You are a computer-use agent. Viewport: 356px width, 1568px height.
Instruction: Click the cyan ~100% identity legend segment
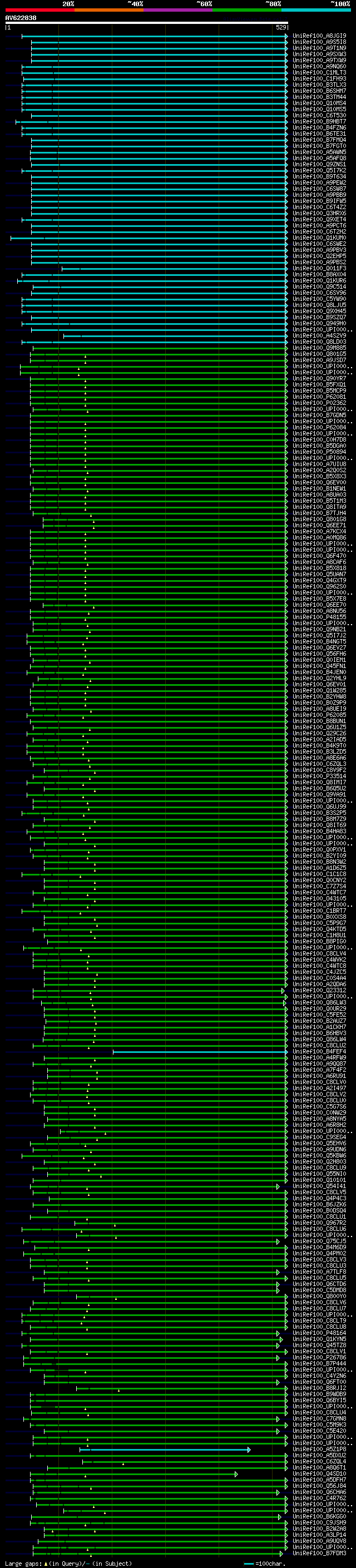(x=316, y=11)
